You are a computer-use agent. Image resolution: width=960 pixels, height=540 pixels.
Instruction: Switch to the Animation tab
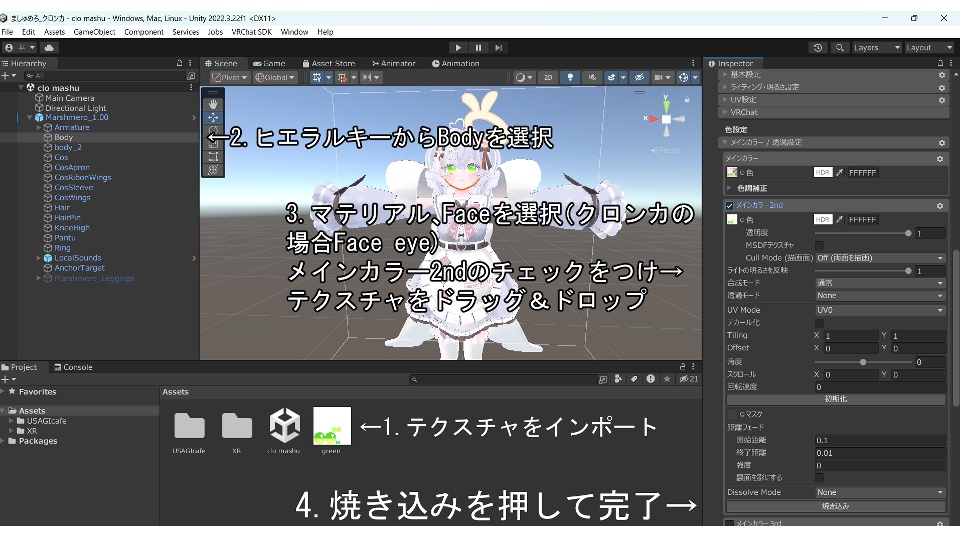456,64
